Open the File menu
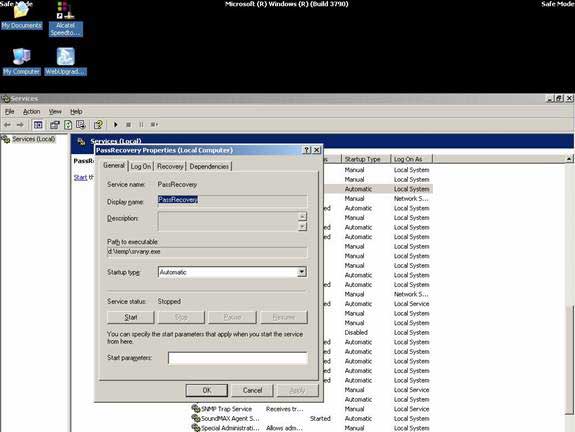 [10, 111]
